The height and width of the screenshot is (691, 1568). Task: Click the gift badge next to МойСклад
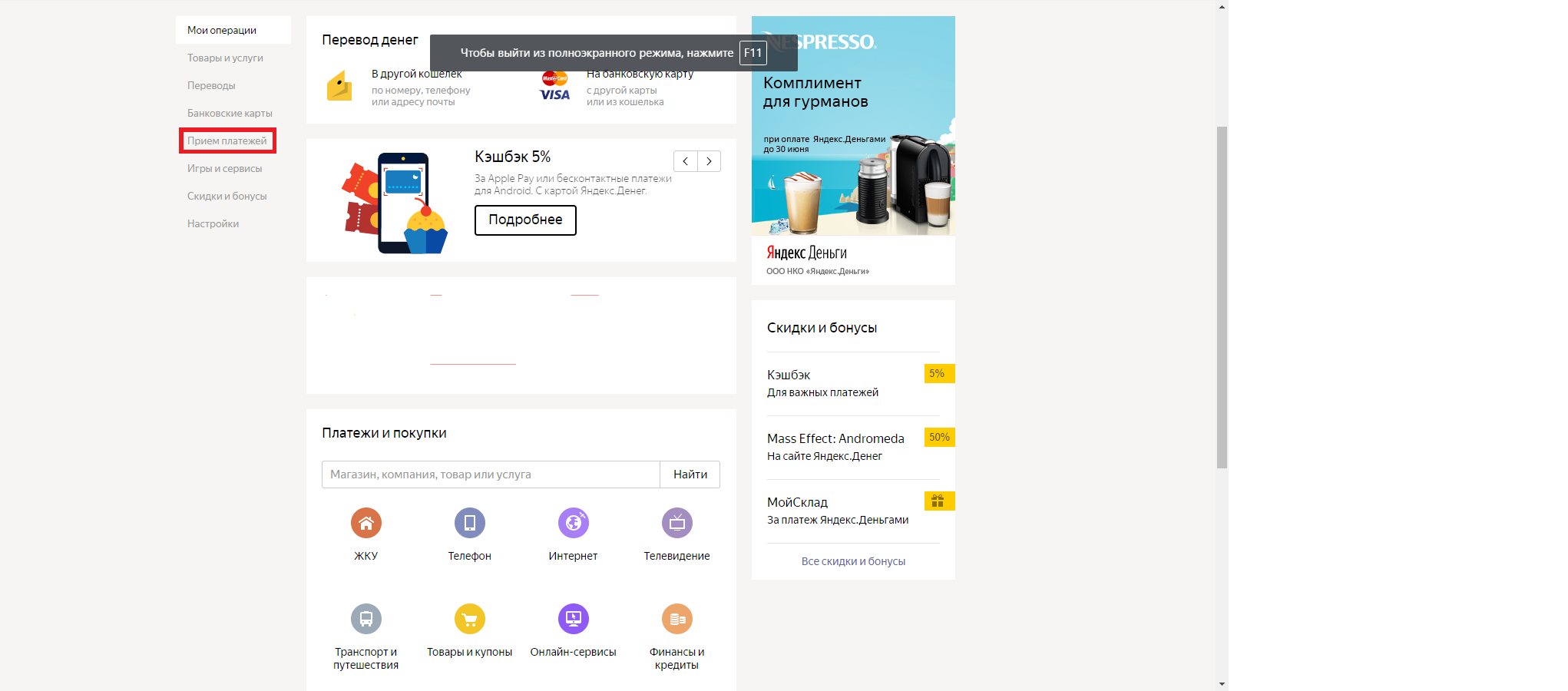939,501
